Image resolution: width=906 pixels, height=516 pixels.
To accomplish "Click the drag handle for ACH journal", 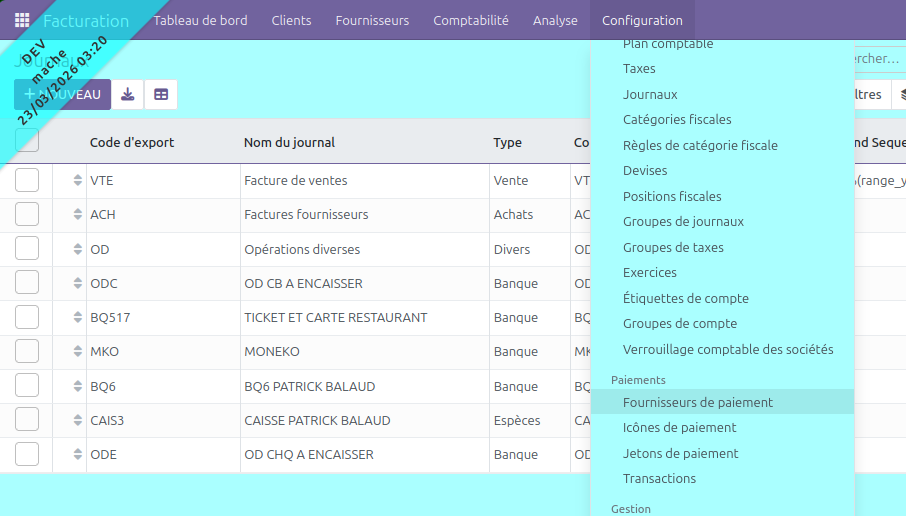I will [x=77, y=215].
